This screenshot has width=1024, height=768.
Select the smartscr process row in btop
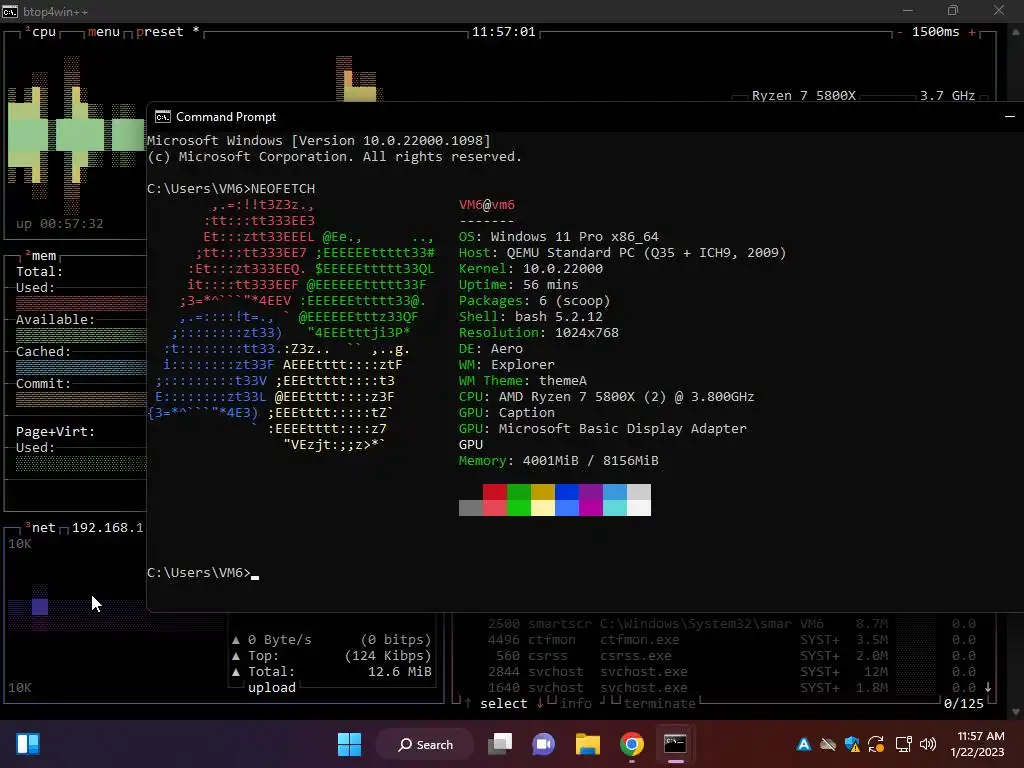[x=731, y=624]
